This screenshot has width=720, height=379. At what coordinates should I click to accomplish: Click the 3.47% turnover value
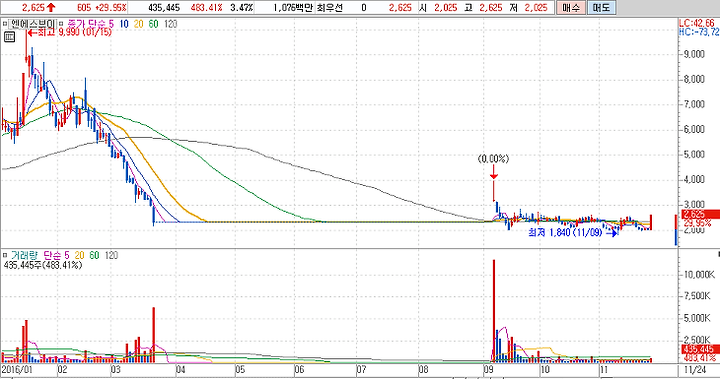click(x=242, y=7)
